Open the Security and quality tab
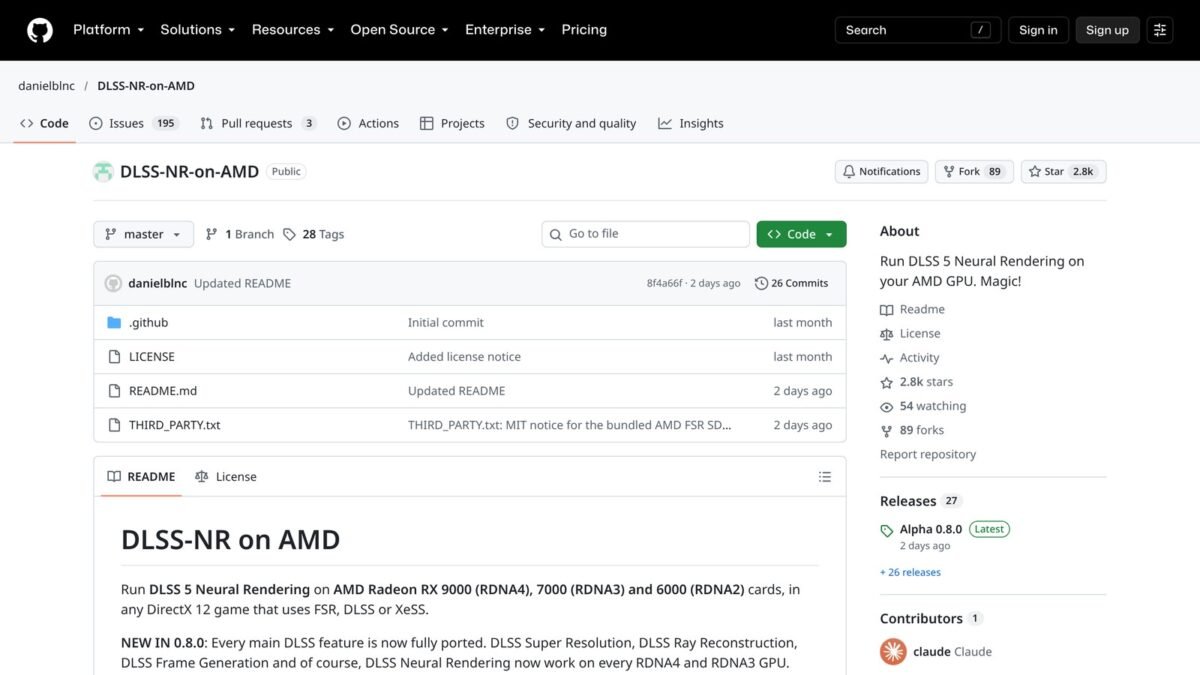The height and width of the screenshot is (675, 1200). [571, 123]
